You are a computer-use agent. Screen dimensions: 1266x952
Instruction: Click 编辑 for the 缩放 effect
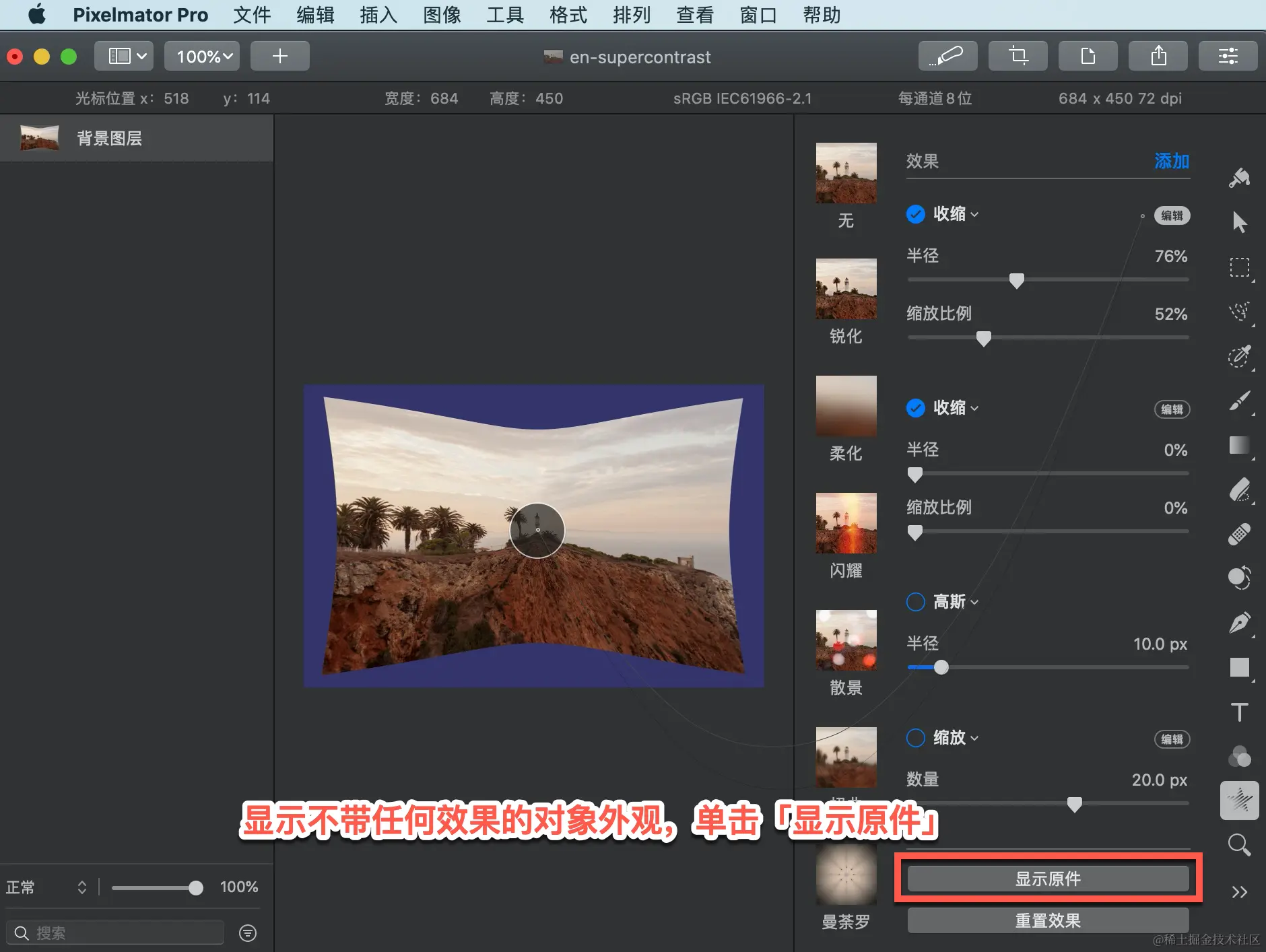[1172, 739]
